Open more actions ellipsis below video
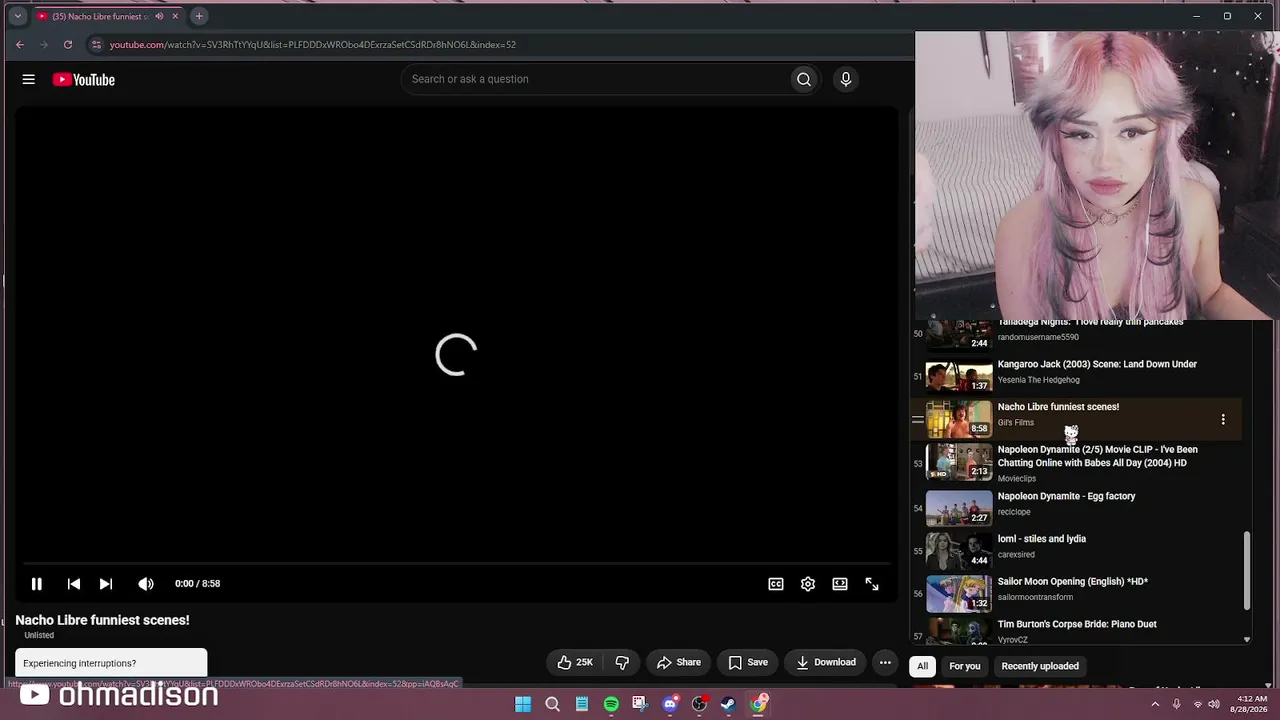The image size is (1280, 720). (885, 662)
